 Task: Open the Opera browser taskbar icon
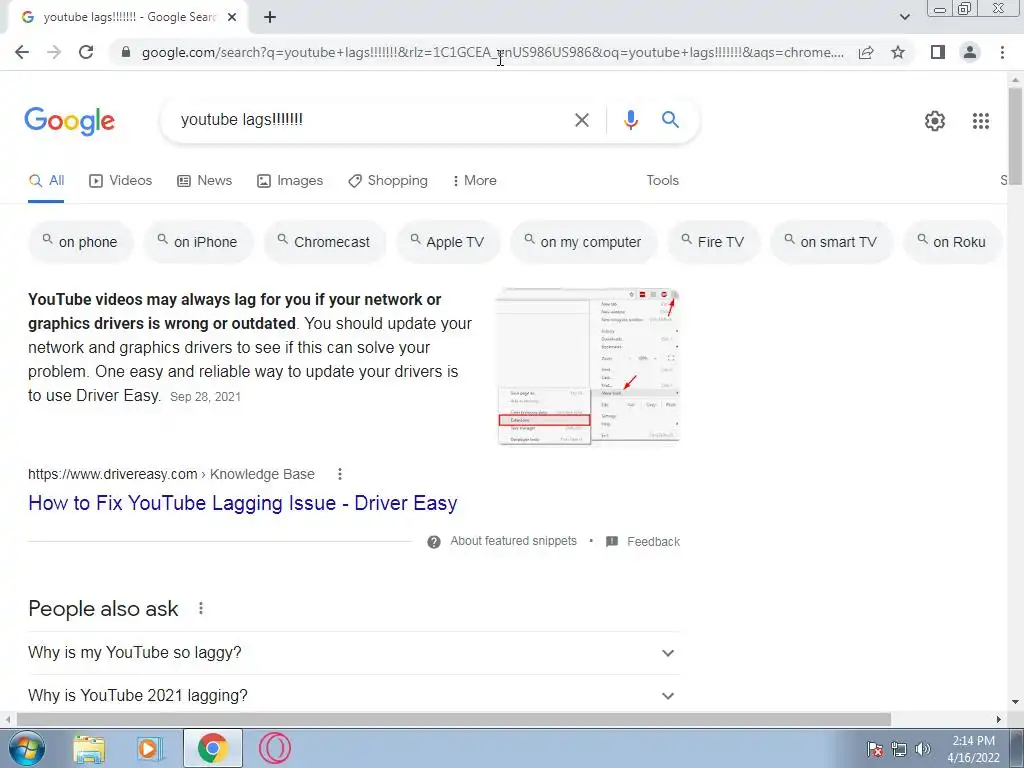pos(274,748)
